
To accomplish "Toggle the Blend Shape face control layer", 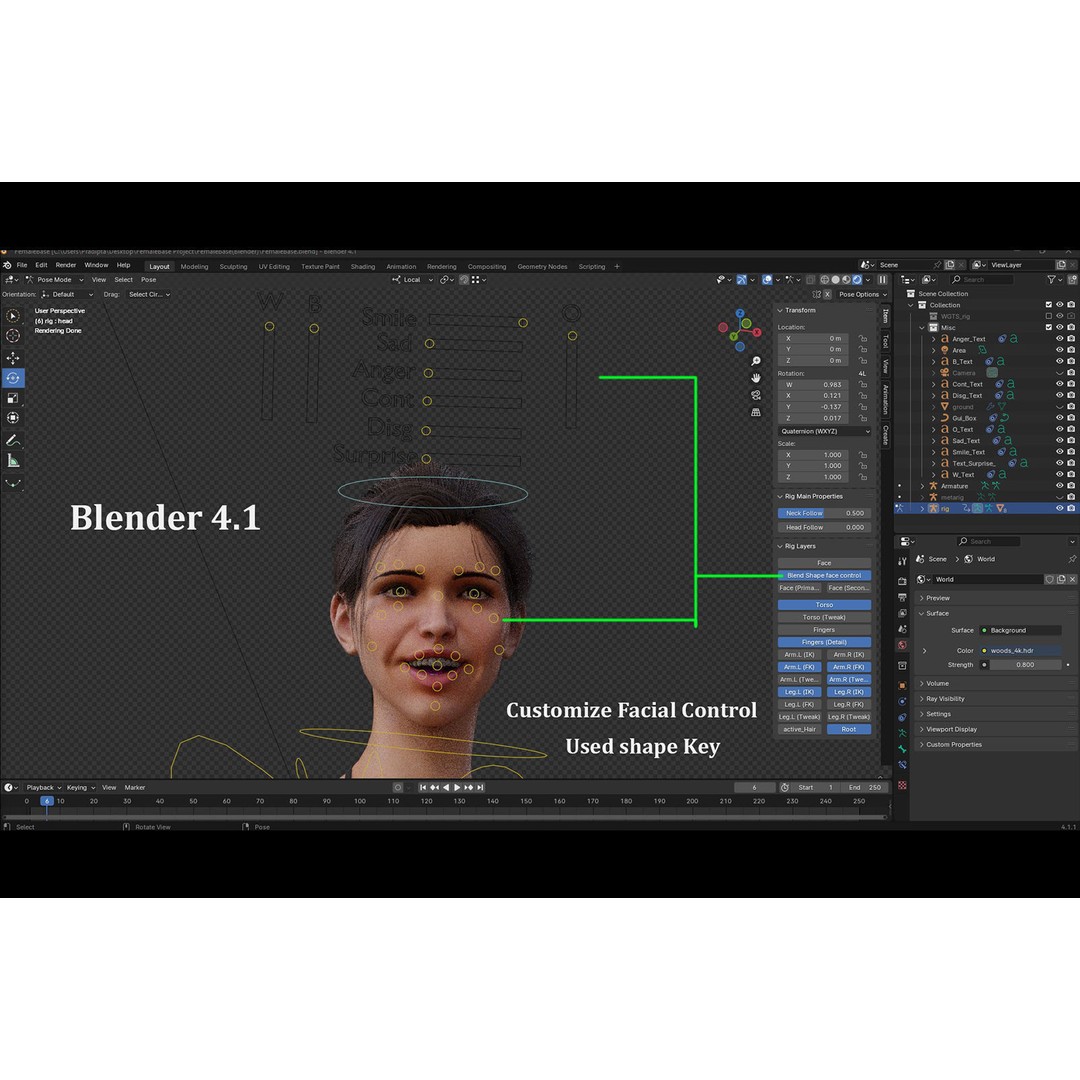I will [824, 575].
